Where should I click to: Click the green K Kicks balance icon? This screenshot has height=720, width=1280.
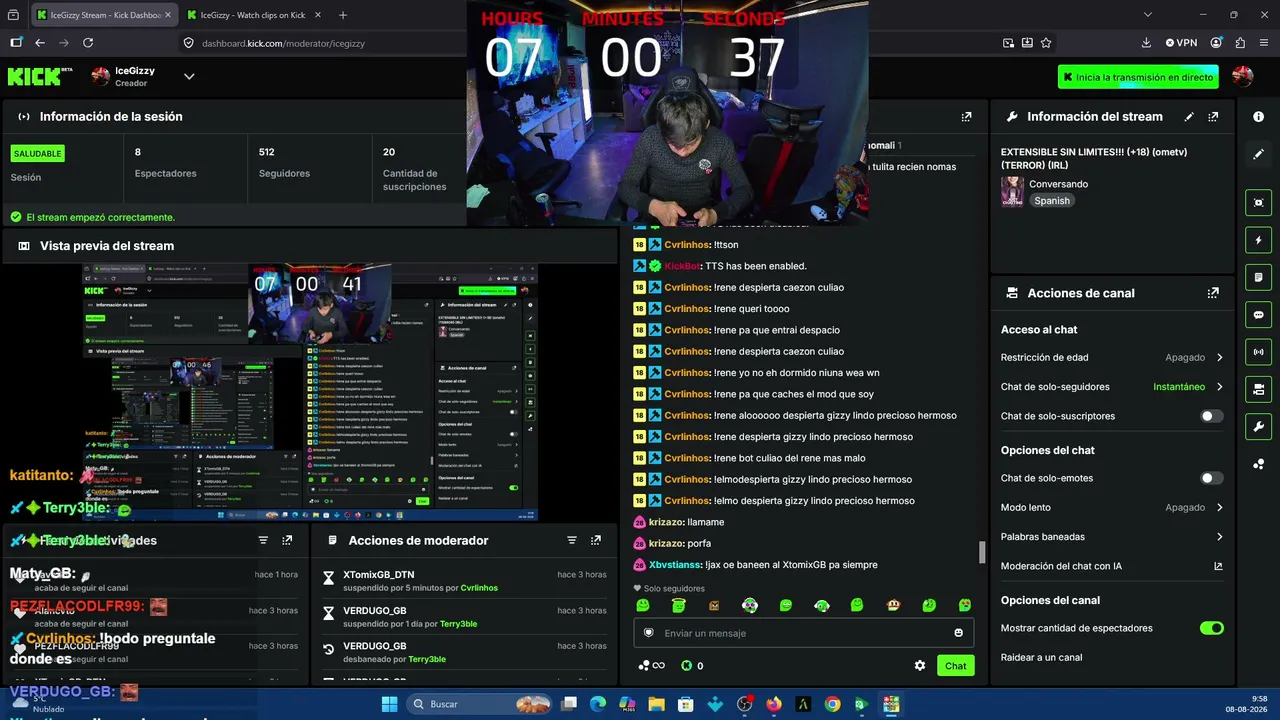pyautogui.click(x=687, y=666)
